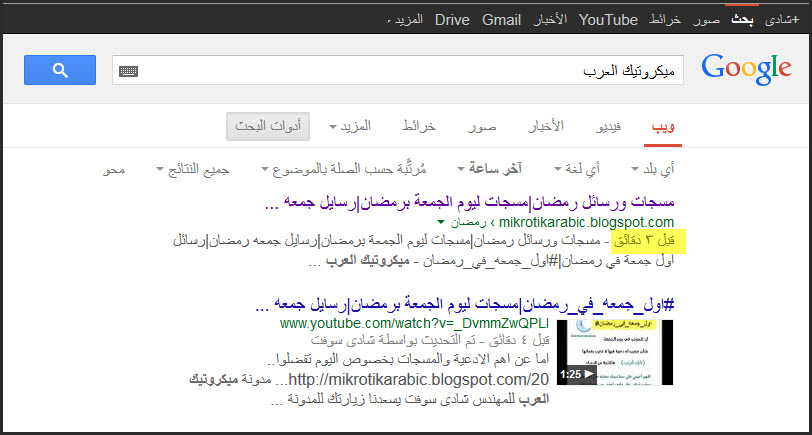Click the www.youtube.com/watch URL
812x435 pixels.
coord(414,324)
